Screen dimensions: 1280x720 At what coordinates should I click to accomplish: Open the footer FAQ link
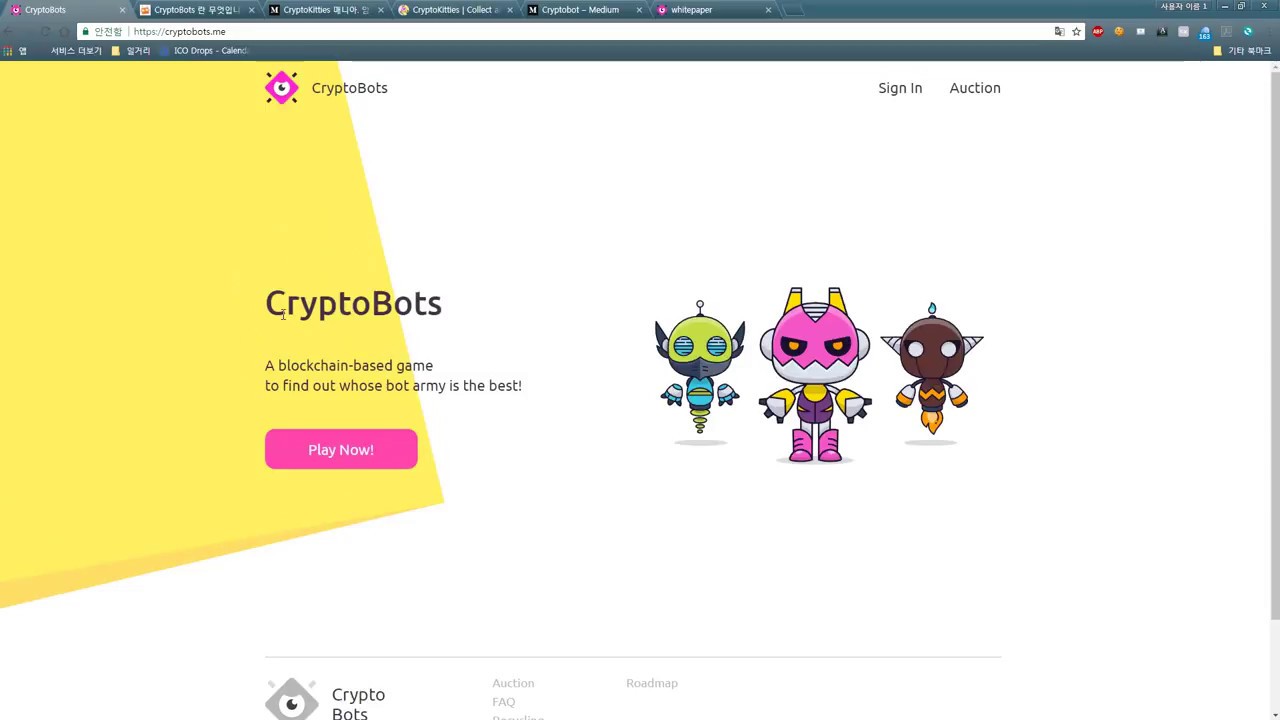click(503, 702)
